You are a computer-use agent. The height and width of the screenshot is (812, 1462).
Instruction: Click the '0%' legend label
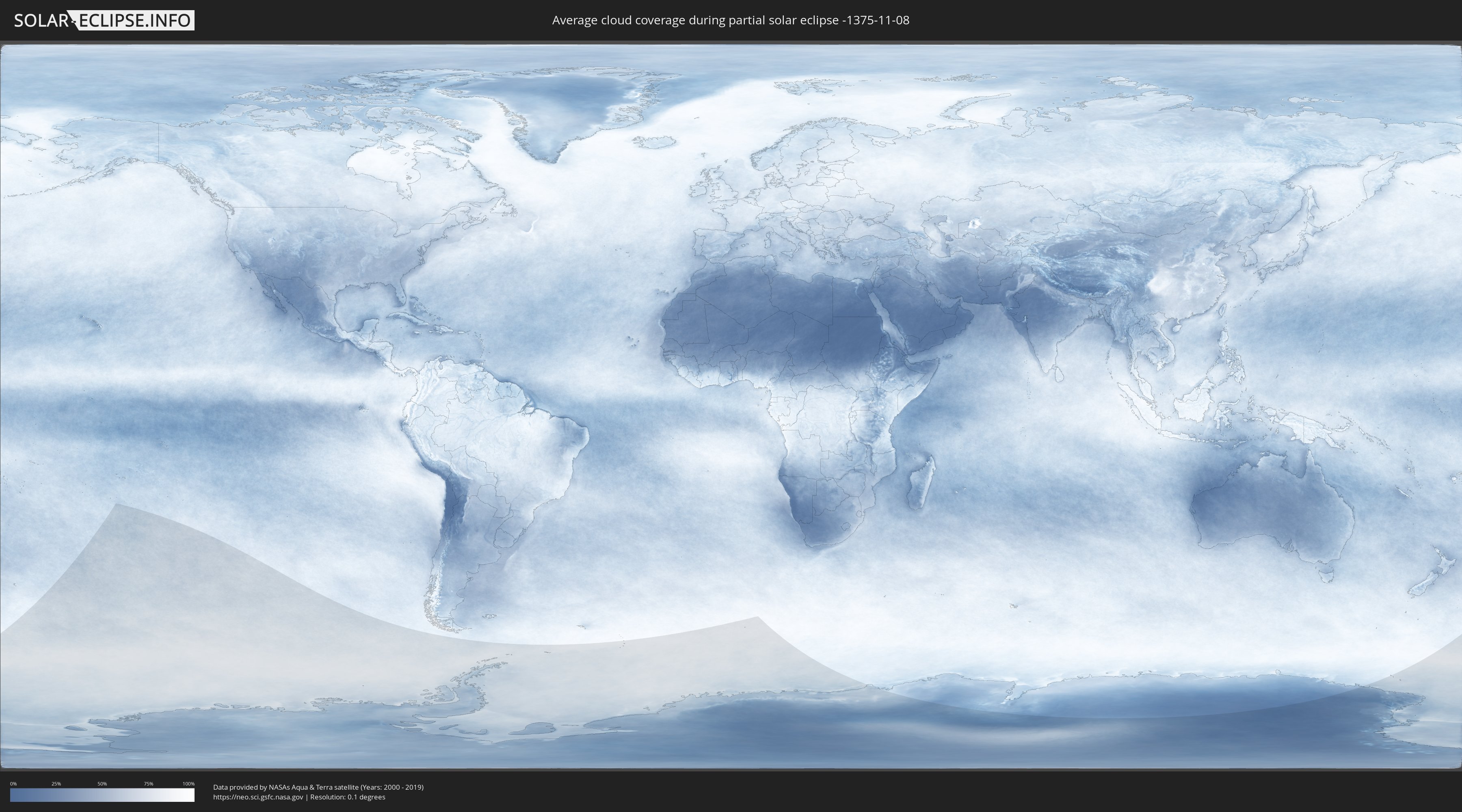pyautogui.click(x=14, y=784)
